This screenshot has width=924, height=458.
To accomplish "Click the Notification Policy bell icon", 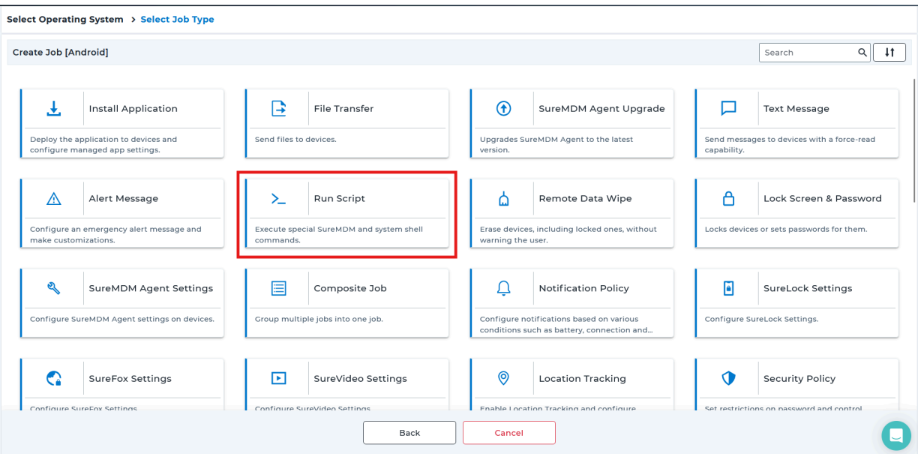I will tap(504, 289).
